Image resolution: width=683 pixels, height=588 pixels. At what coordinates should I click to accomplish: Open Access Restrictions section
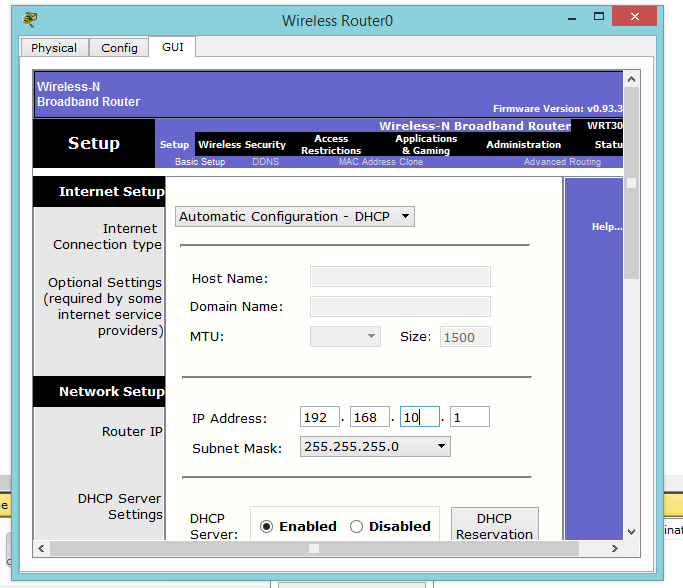coord(331,145)
